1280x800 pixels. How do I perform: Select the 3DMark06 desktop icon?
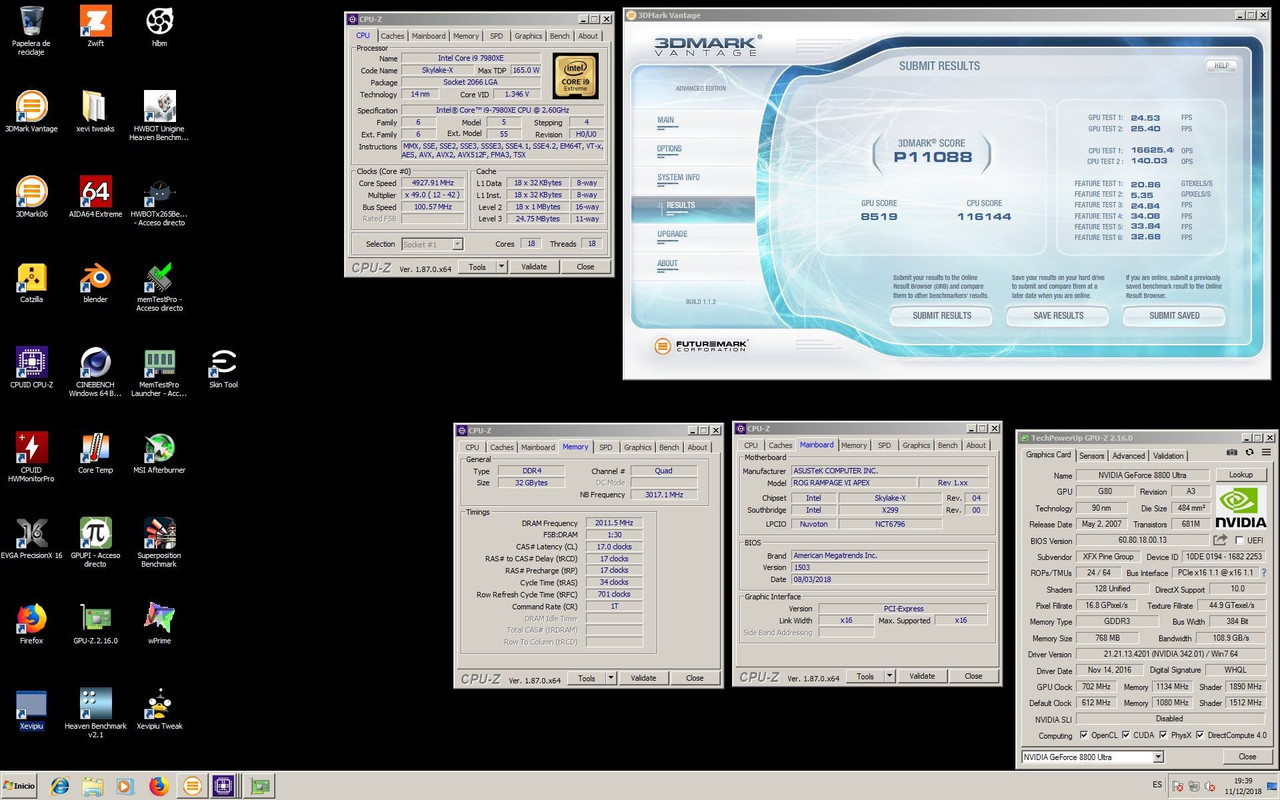31,191
